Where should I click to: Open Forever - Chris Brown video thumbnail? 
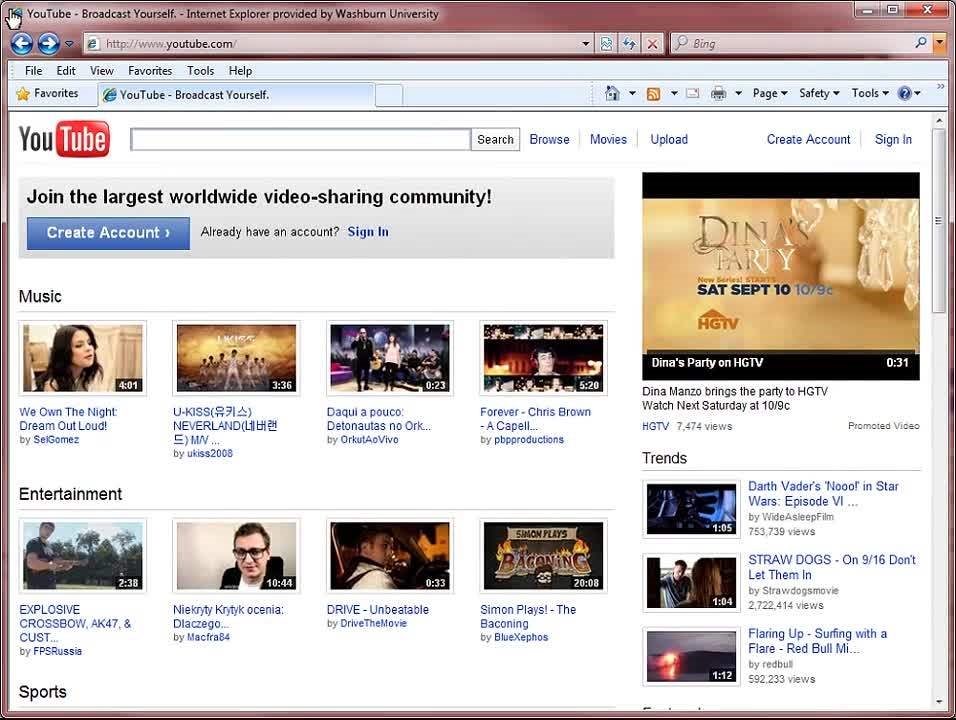click(543, 358)
